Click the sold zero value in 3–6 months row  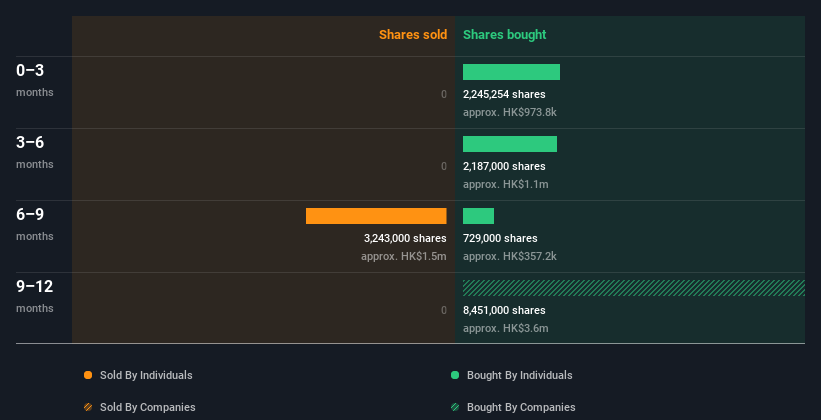tap(444, 166)
